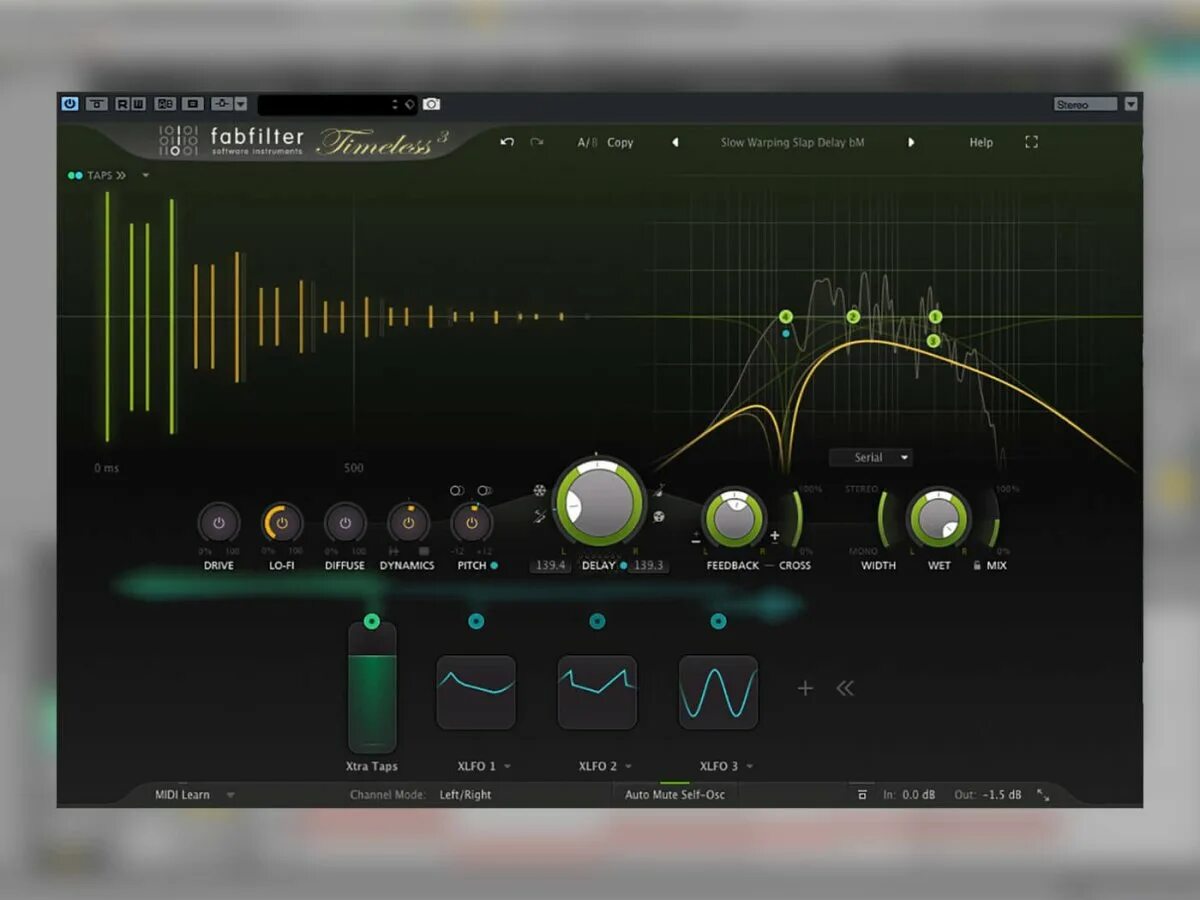Click the camera snapshot icon
The image size is (1200, 900).
[431, 104]
